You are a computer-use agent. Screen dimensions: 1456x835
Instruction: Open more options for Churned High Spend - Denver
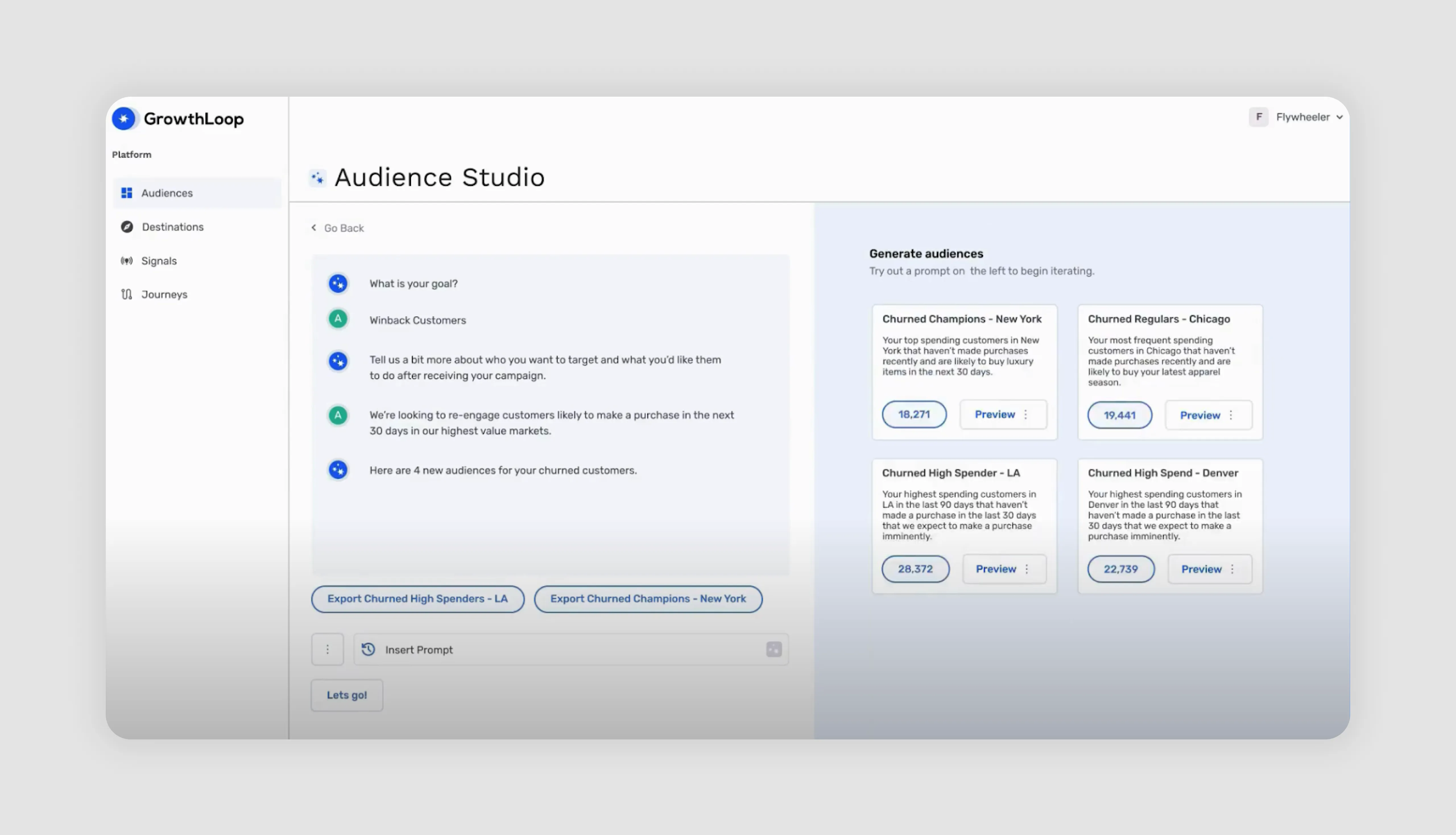1232,569
